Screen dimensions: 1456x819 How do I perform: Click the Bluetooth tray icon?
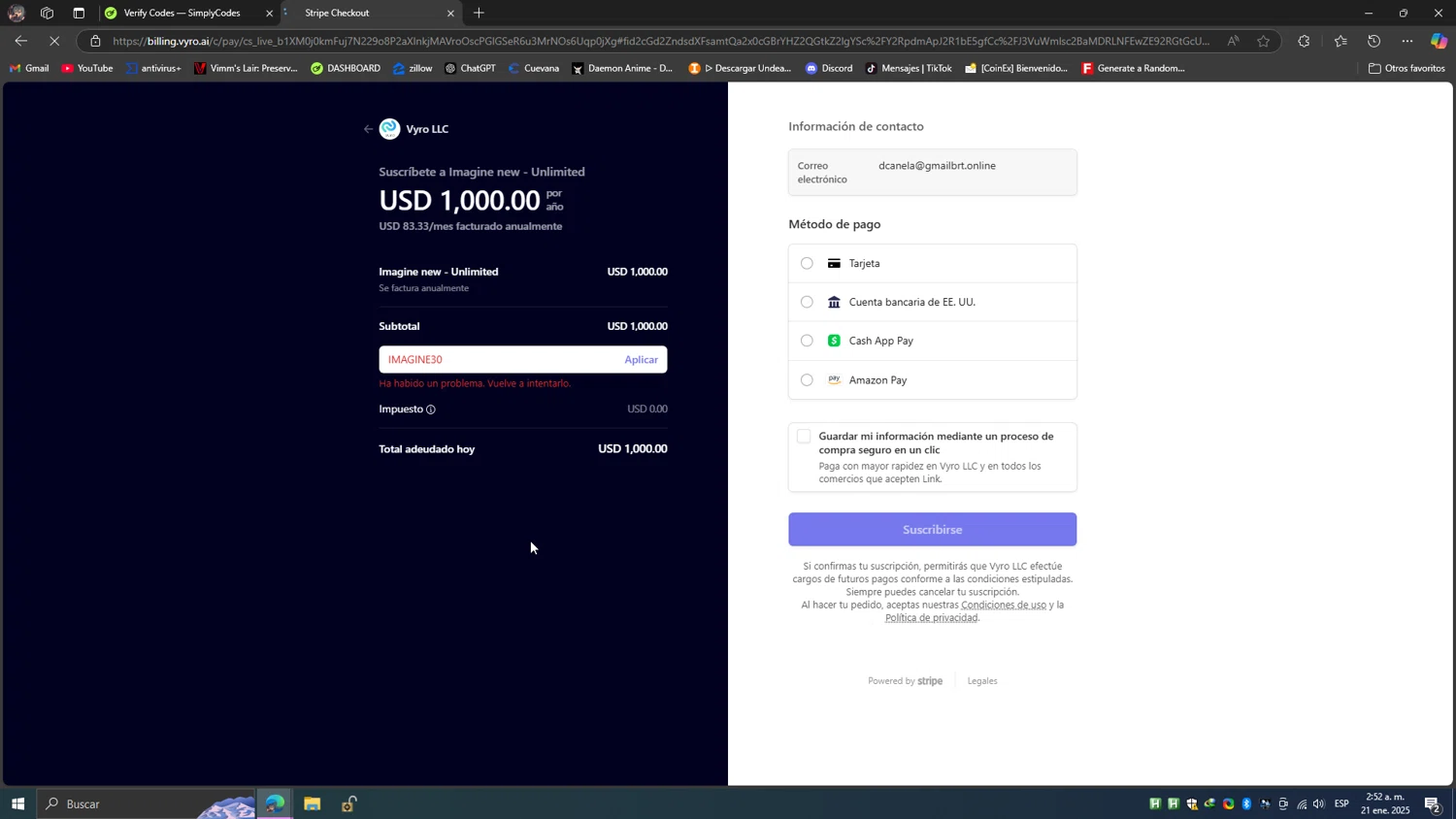point(1246,803)
